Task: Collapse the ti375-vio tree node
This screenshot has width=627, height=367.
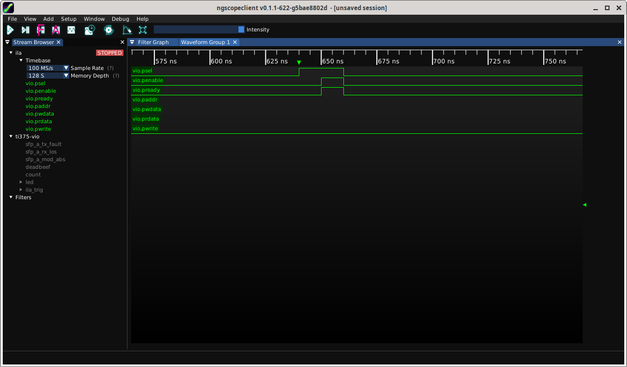Action: (x=11, y=136)
